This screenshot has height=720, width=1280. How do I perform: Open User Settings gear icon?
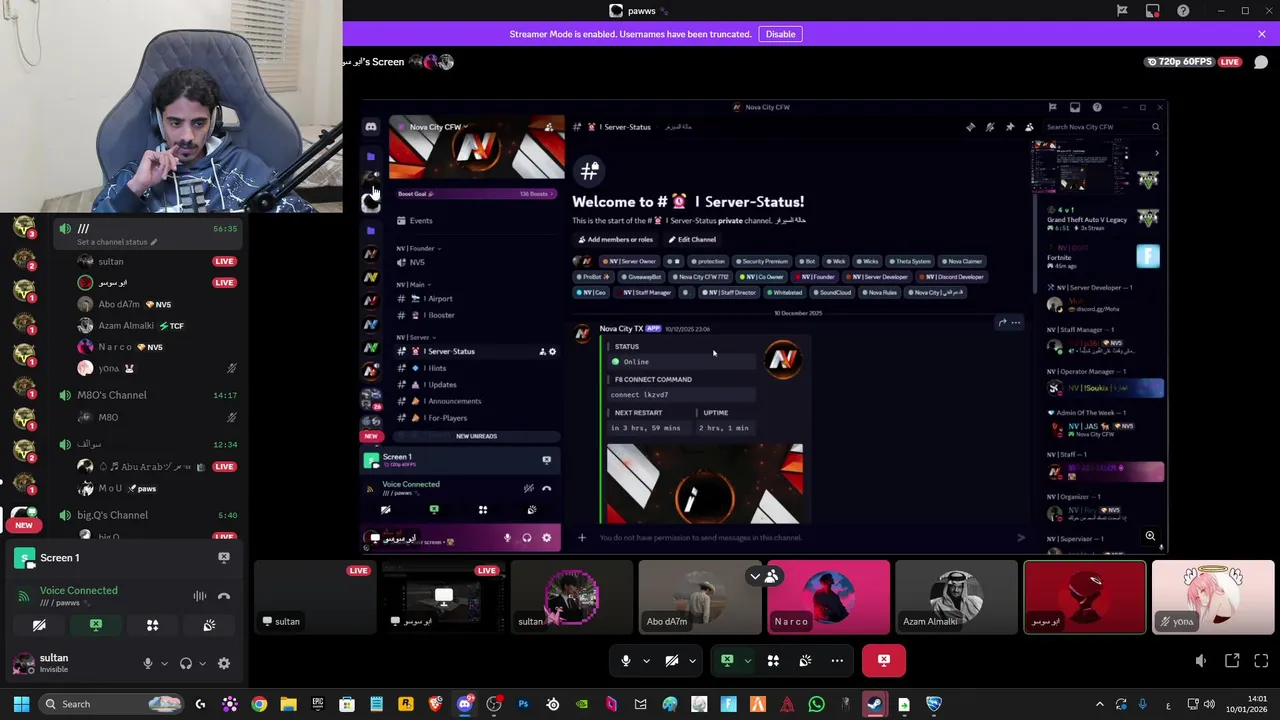pyautogui.click(x=224, y=663)
